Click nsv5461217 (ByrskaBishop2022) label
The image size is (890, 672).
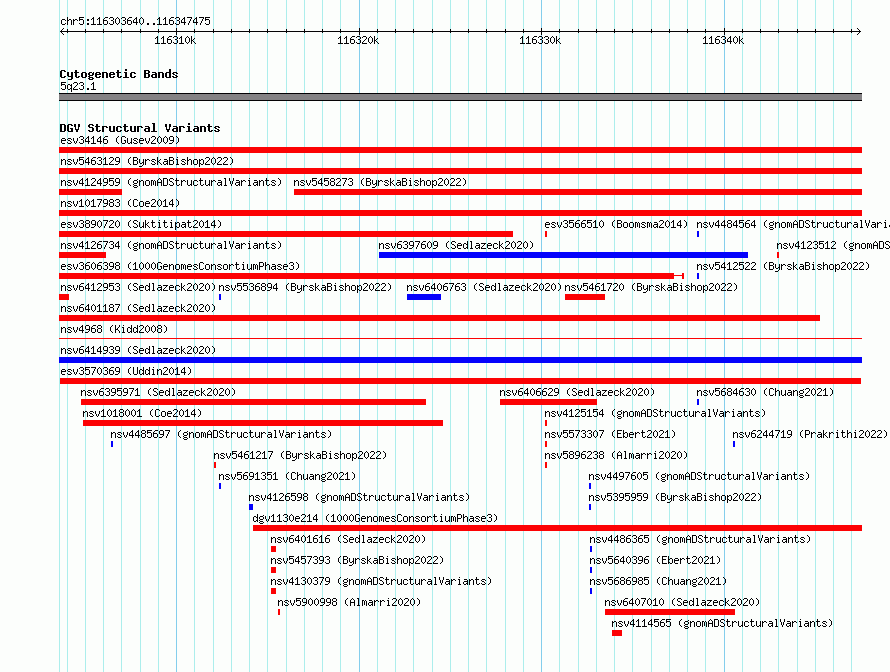pyautogui.click(x=300, y=455)
